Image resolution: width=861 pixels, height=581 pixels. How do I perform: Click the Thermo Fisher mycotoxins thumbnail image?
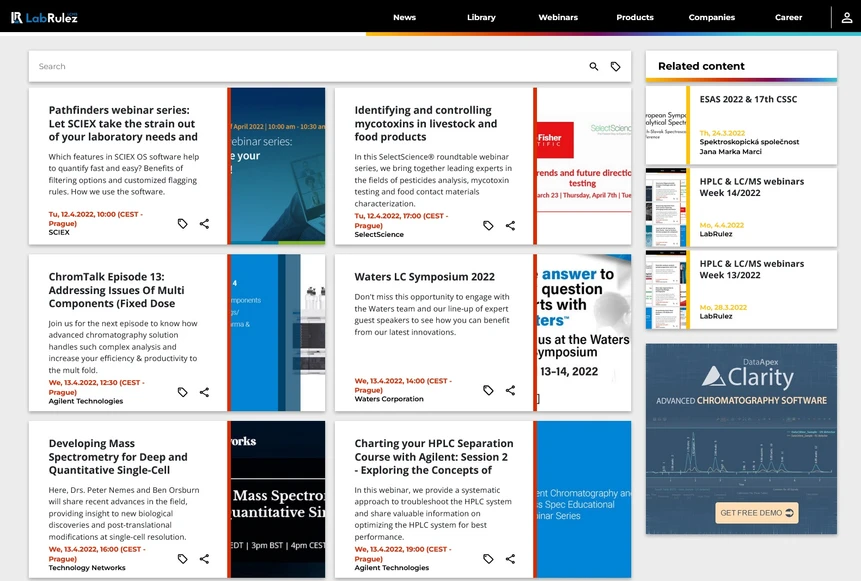pos(584,166)
